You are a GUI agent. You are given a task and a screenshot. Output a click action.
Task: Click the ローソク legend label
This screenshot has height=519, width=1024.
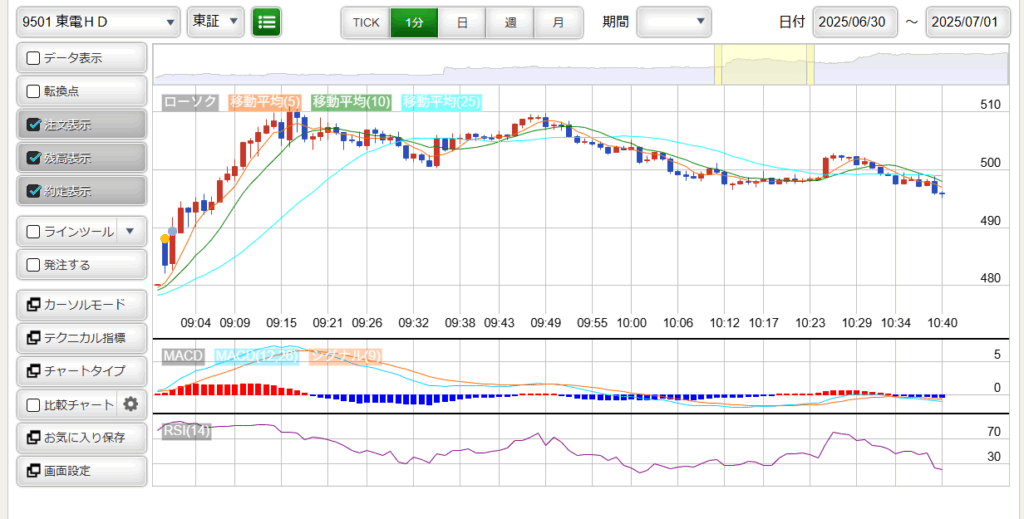(190, 102)
